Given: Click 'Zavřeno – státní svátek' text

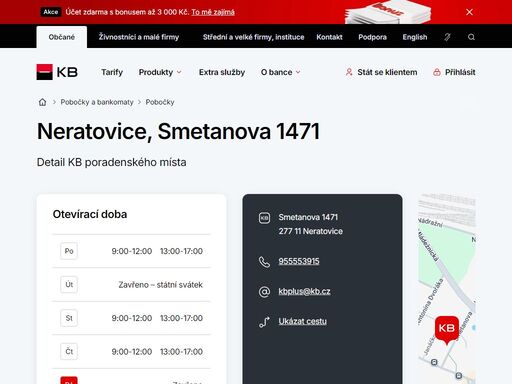Looking at the screenshot, I should (x=160, y=285).
